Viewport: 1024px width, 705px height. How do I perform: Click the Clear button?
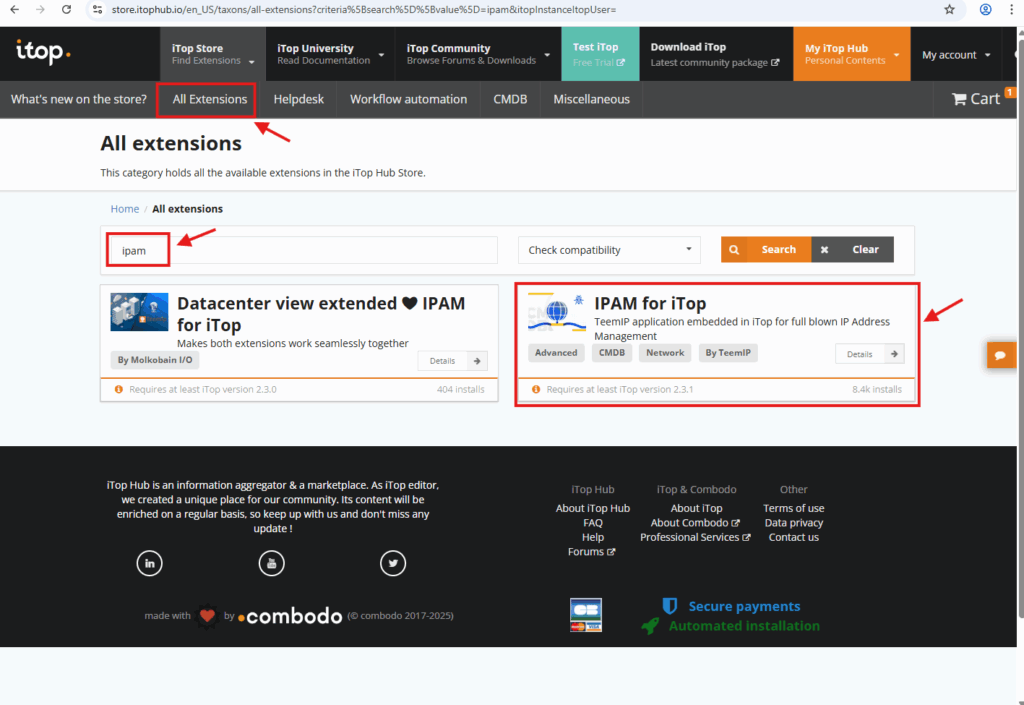click(x=853, y=250)
